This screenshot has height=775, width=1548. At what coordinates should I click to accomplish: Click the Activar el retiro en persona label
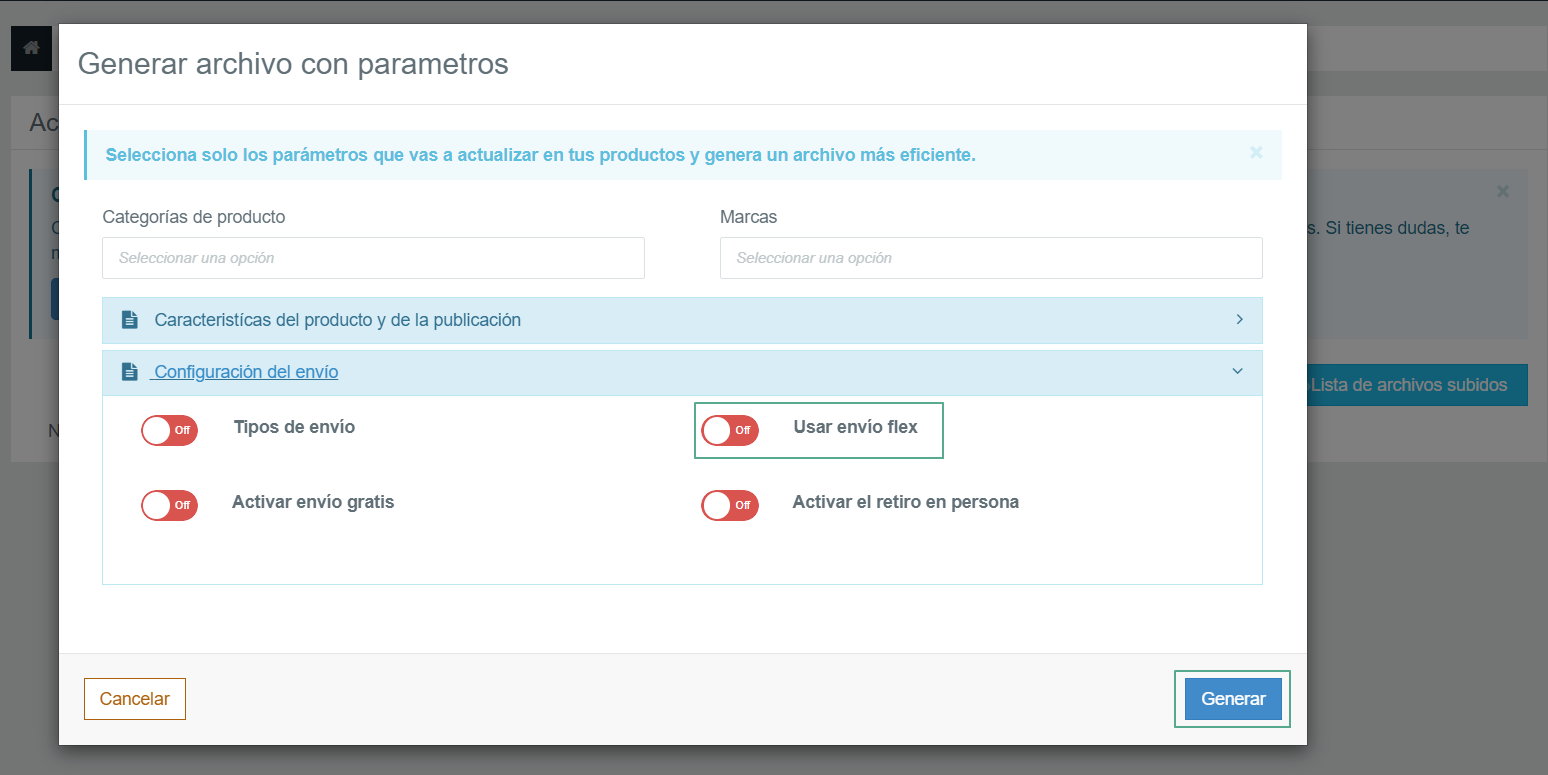pos(906,502)
